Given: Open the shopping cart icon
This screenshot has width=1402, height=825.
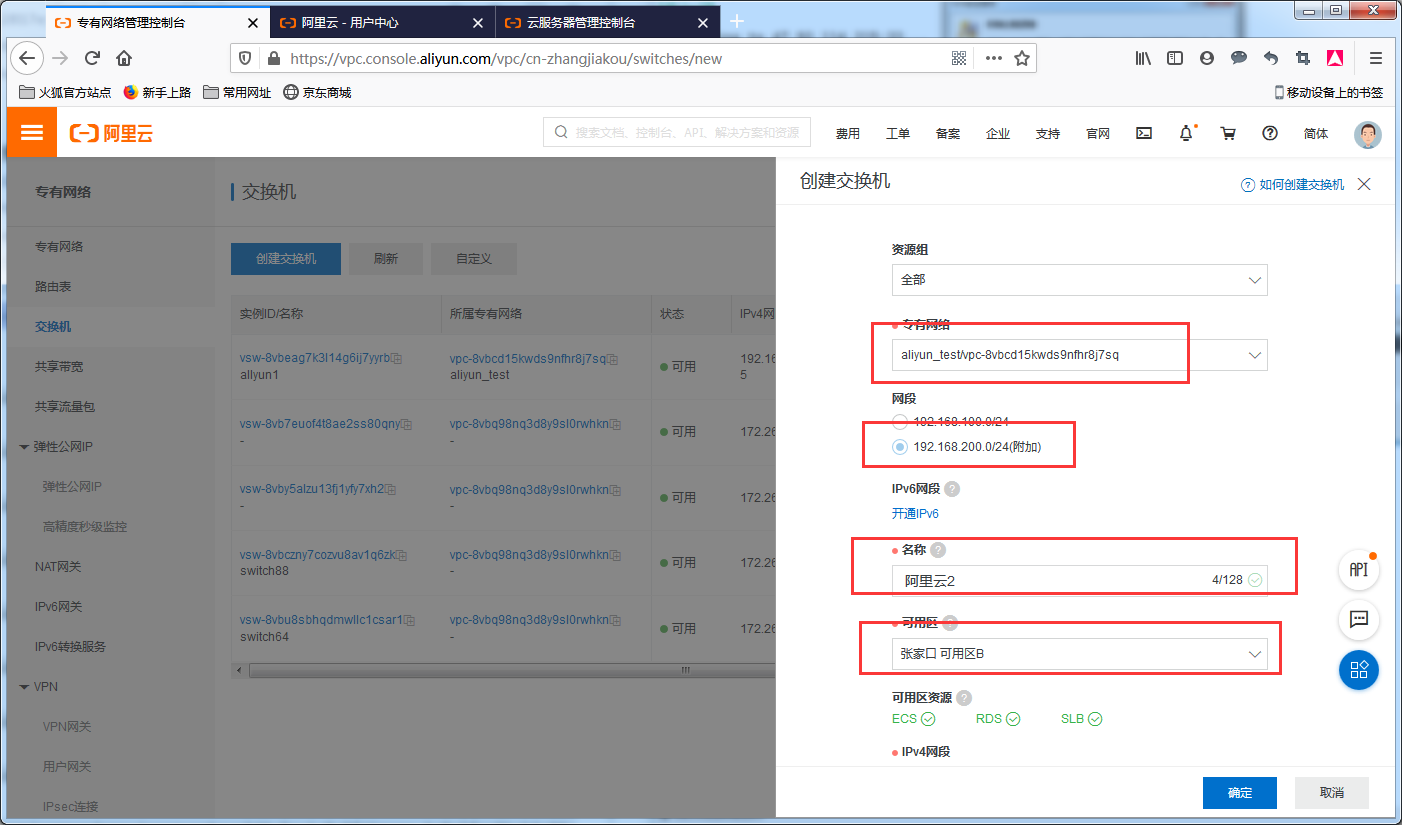Looking at the screenshot, I should pos(1228,133).
